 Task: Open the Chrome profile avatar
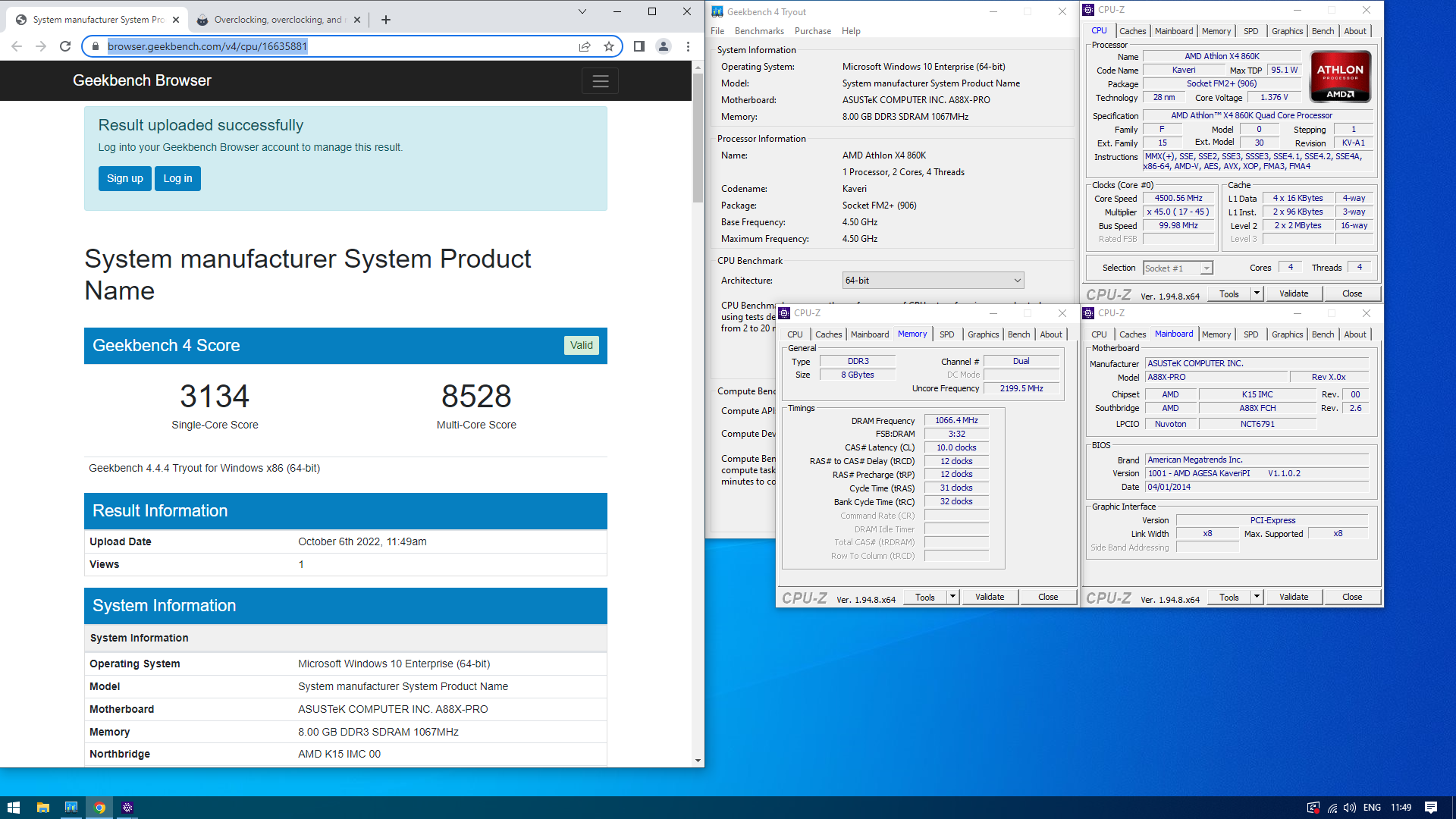(664, 46)
